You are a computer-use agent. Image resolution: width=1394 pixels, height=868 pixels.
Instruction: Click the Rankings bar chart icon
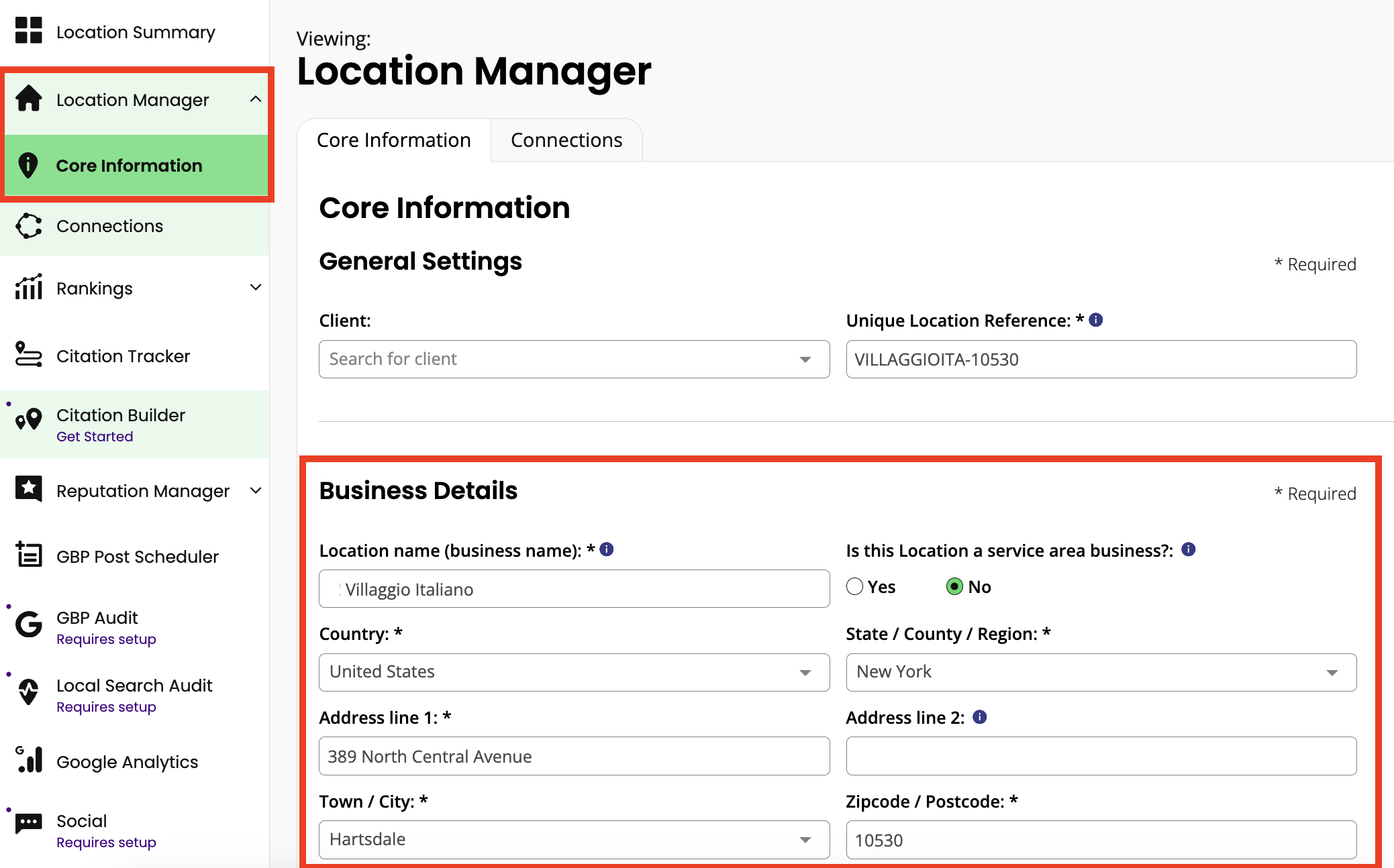[x=29, y=287]
